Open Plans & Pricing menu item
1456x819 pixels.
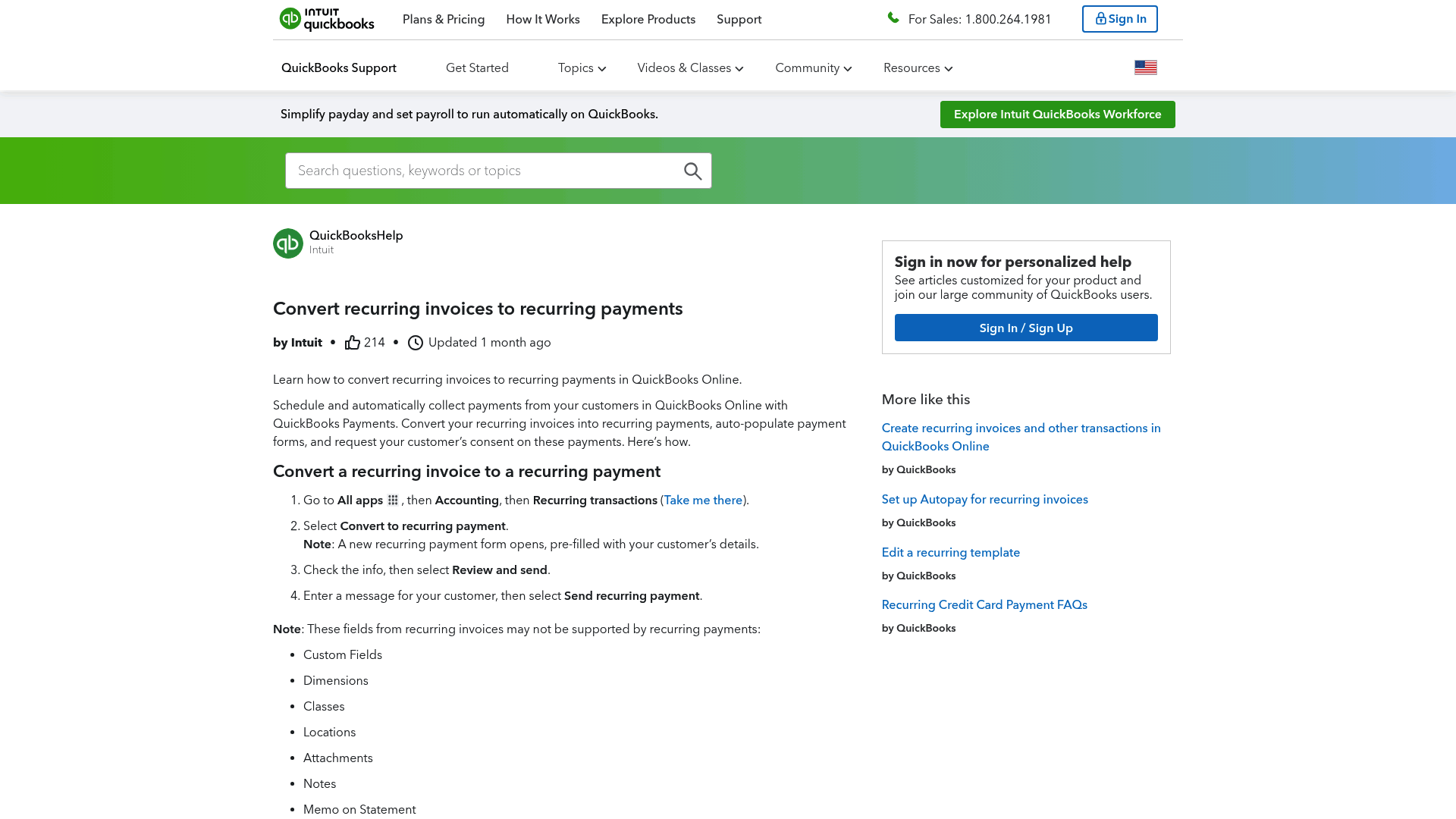click(444, 20)
